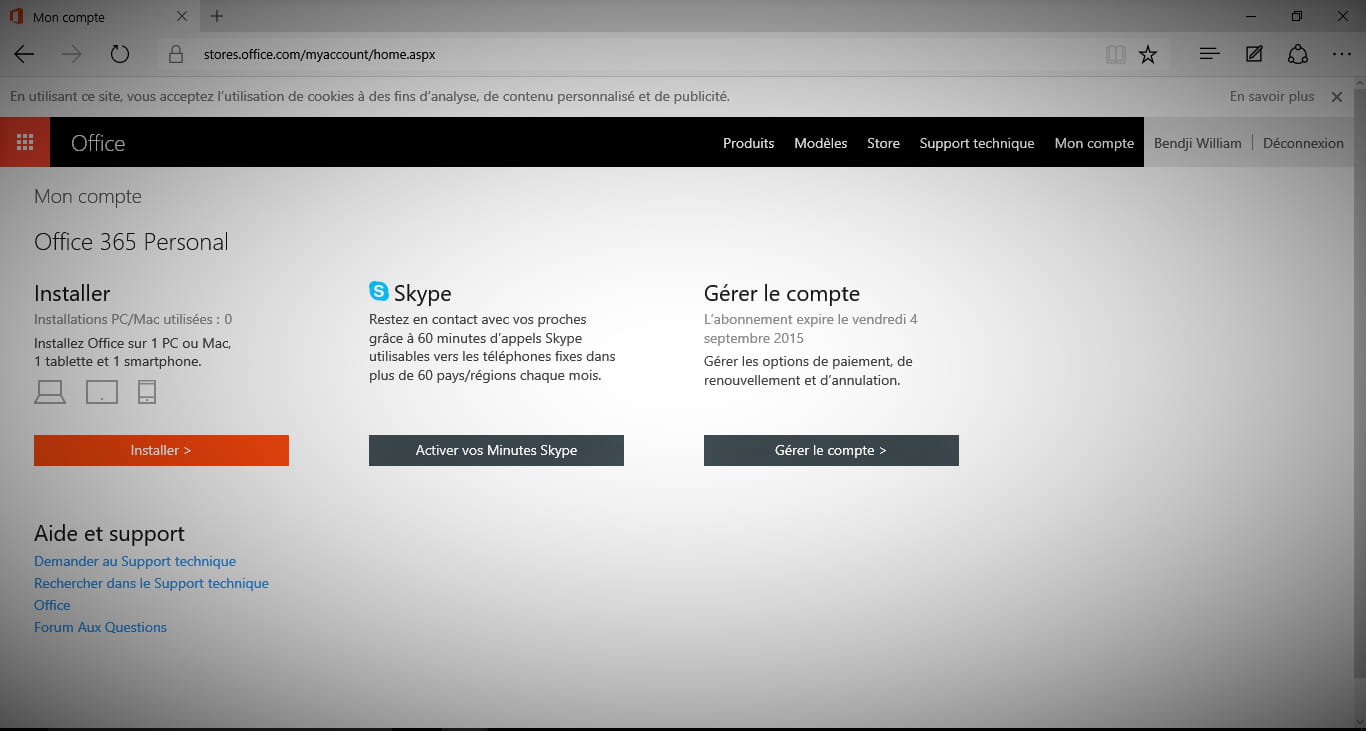Open Support technique in navigation bar

[x=977, y=143]
